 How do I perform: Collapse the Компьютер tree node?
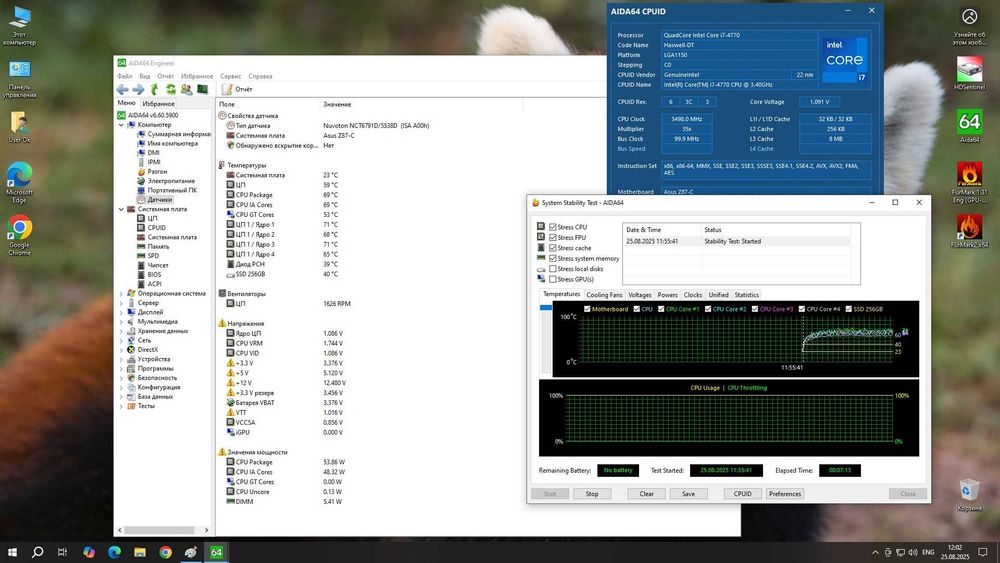pyautogui.click(x=121, y=125)
